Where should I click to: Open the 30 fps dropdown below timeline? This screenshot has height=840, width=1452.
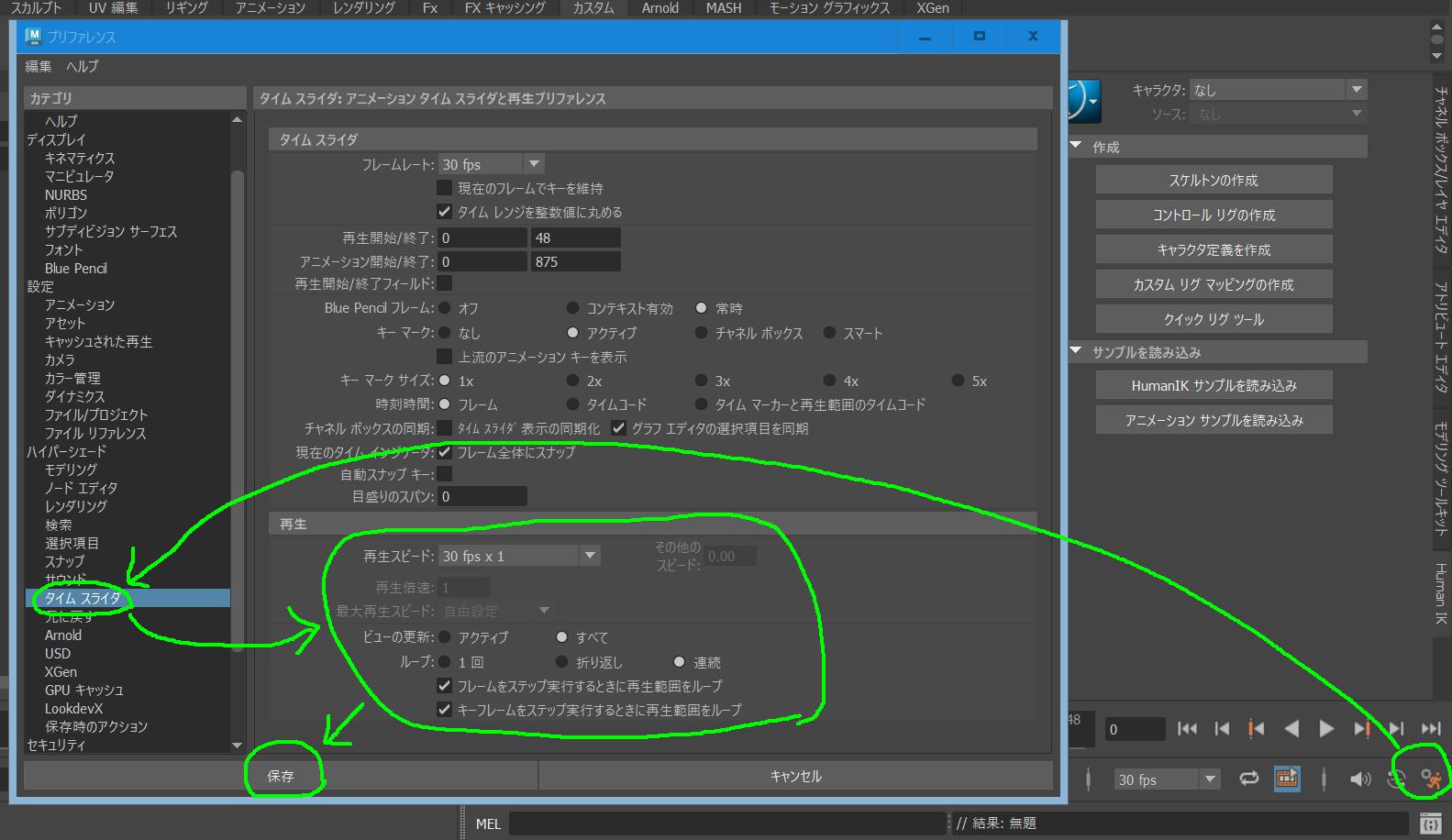(x=1167, y=779)
